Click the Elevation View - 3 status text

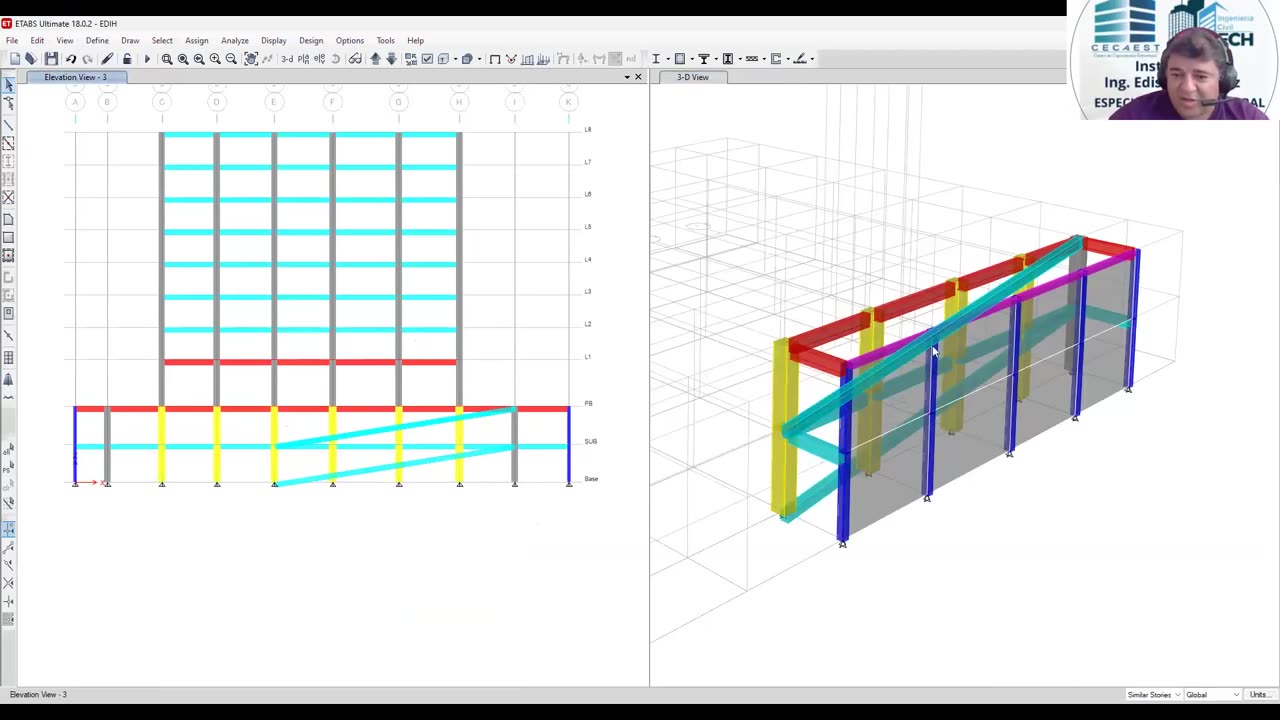click(x=38, y=695)
